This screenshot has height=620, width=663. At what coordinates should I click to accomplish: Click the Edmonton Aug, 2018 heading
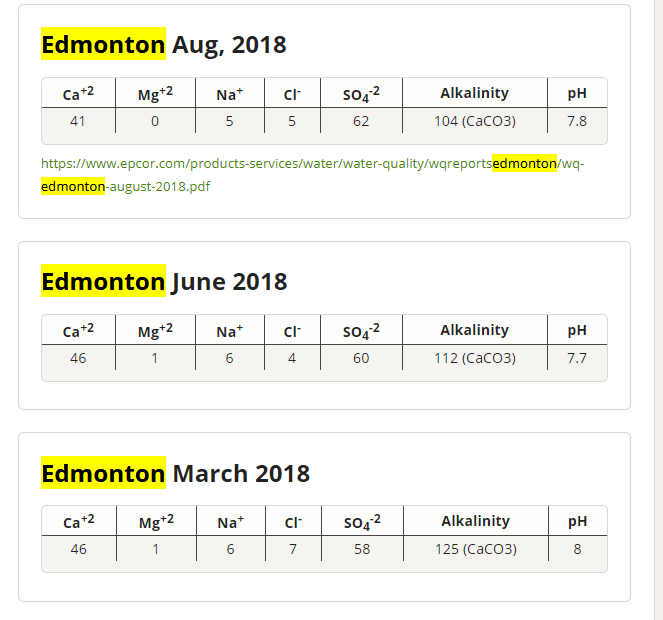click(x=164, y=44)
